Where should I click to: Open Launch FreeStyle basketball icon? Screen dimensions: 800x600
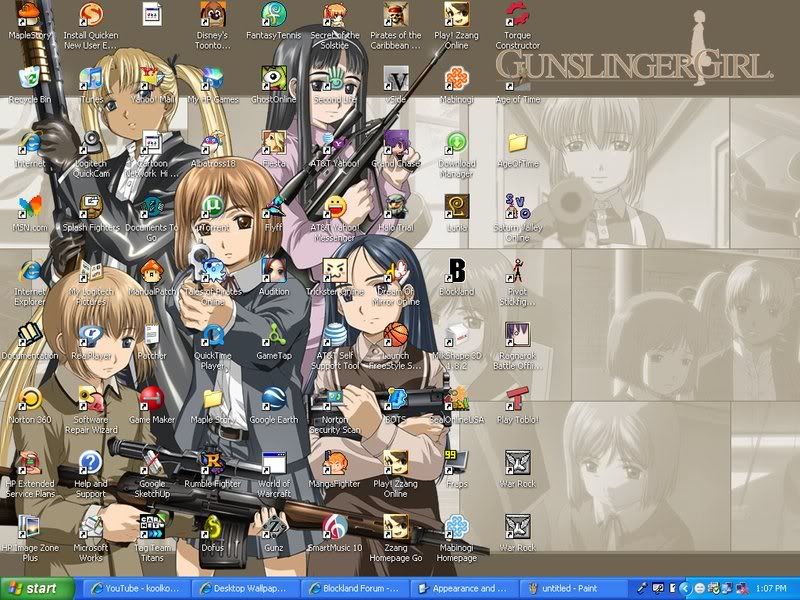point(396,335)
